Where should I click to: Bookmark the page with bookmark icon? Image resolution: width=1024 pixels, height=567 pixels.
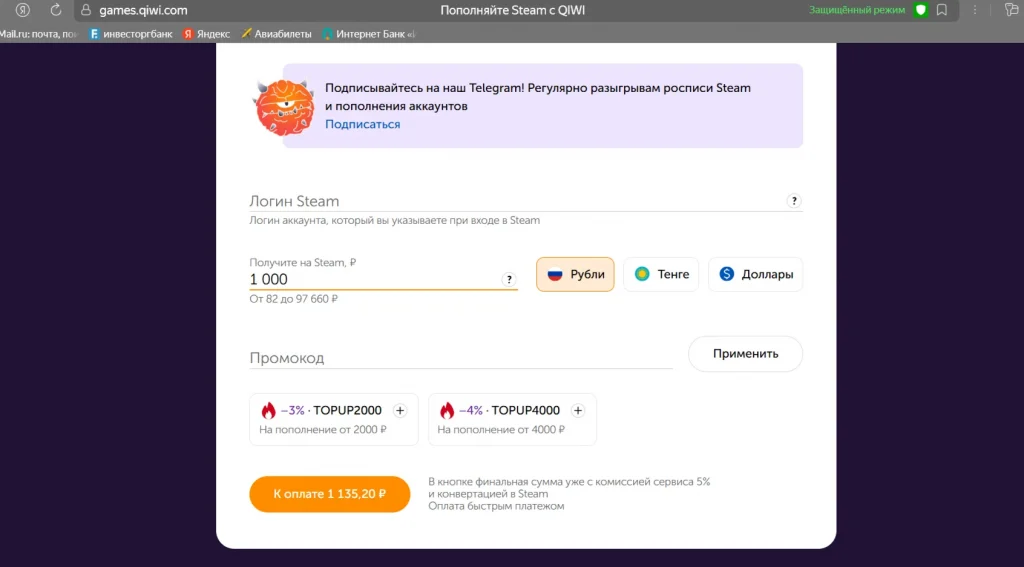[x=942, y=10]
